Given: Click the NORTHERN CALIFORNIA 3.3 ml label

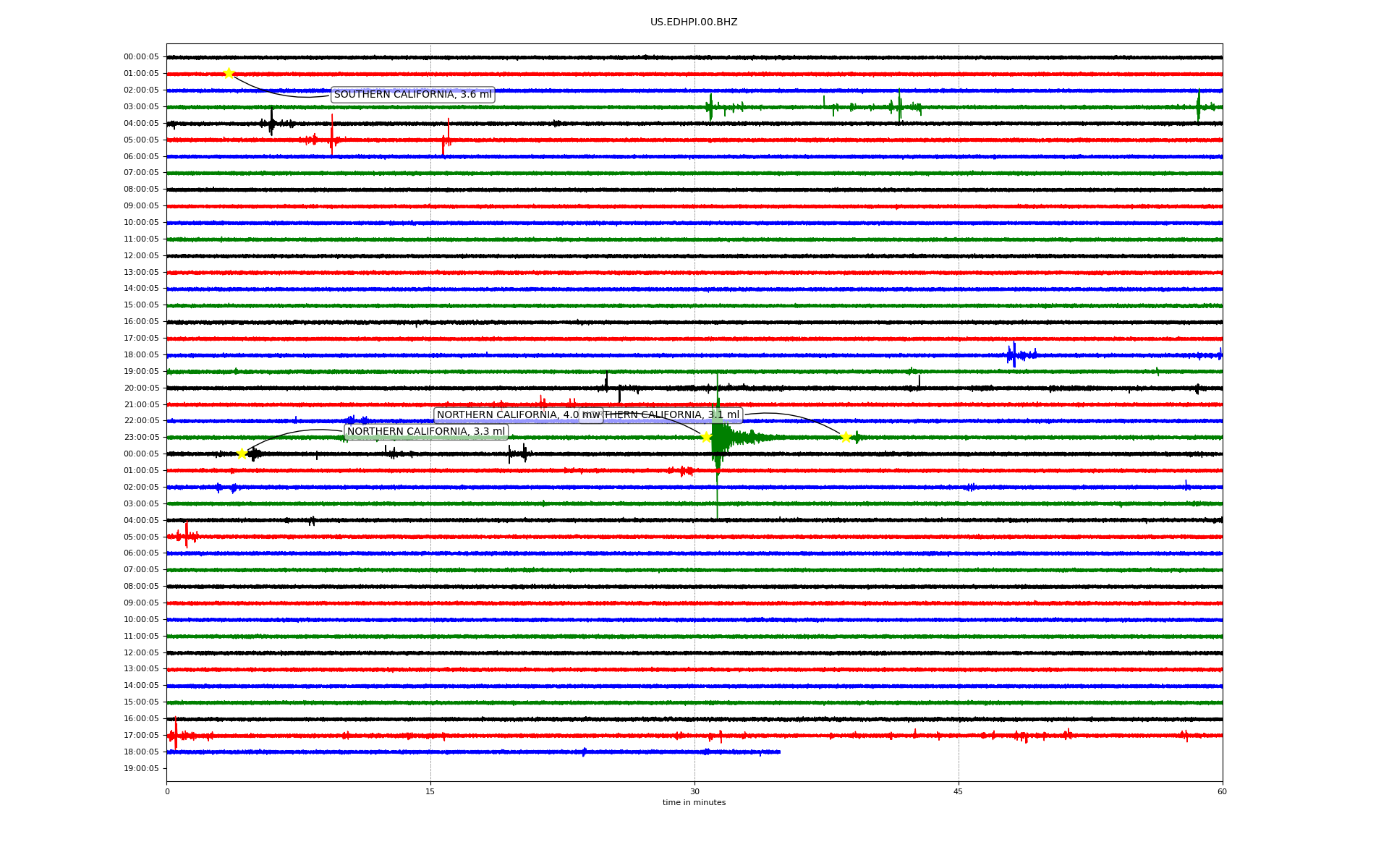Looking at the screenshot, I should (x=426, y=432).
